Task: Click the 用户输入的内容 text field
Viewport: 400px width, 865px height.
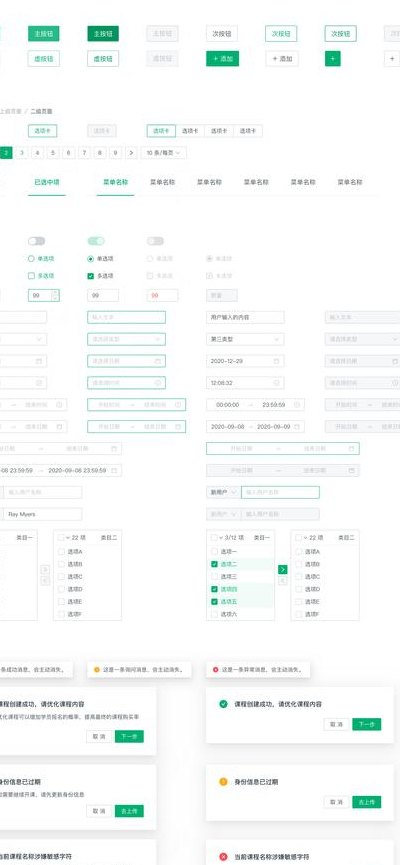Action: click(246, 317)
